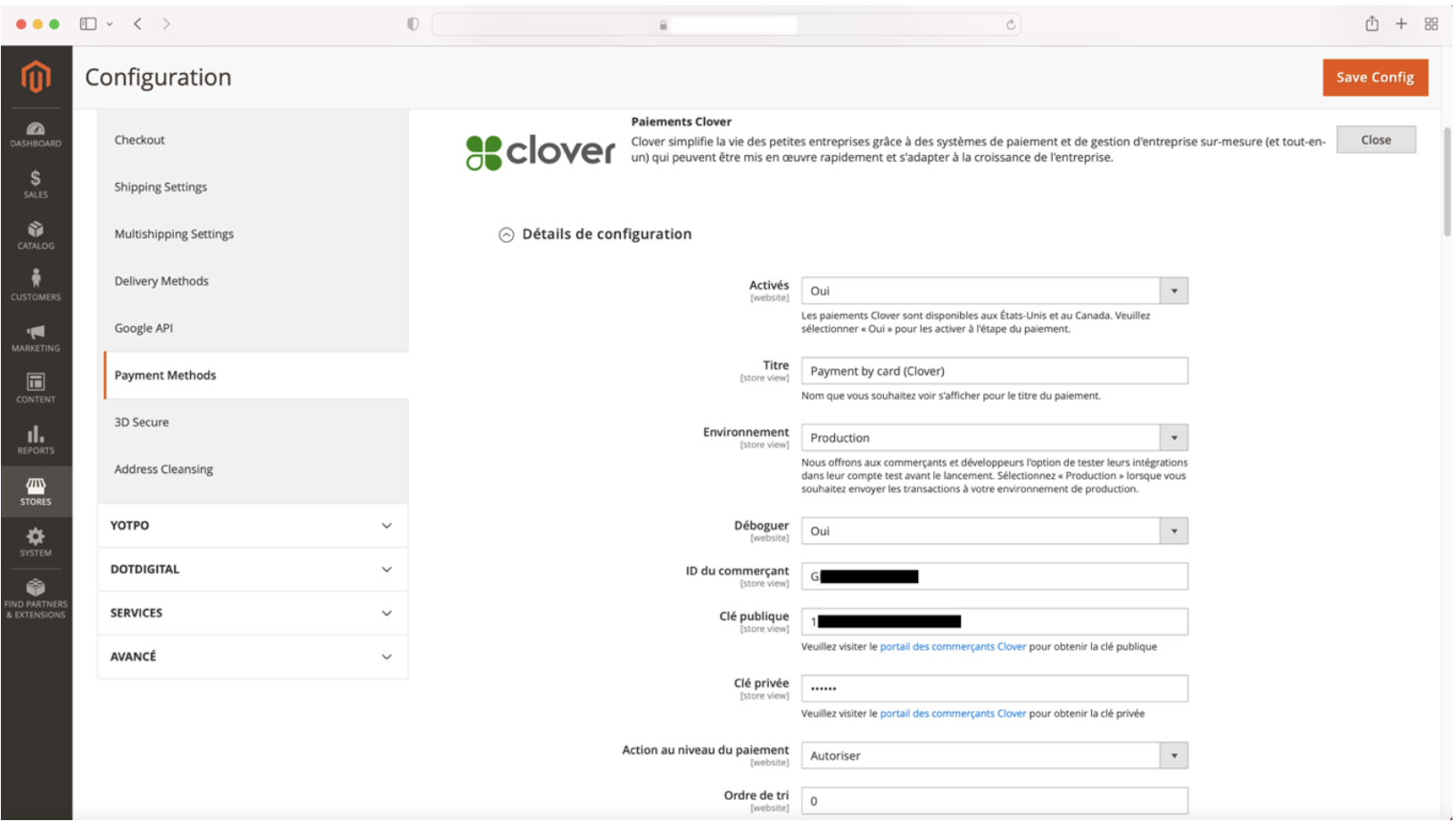
Task: Click the ID du commerçant field
Action: (994, 576)
